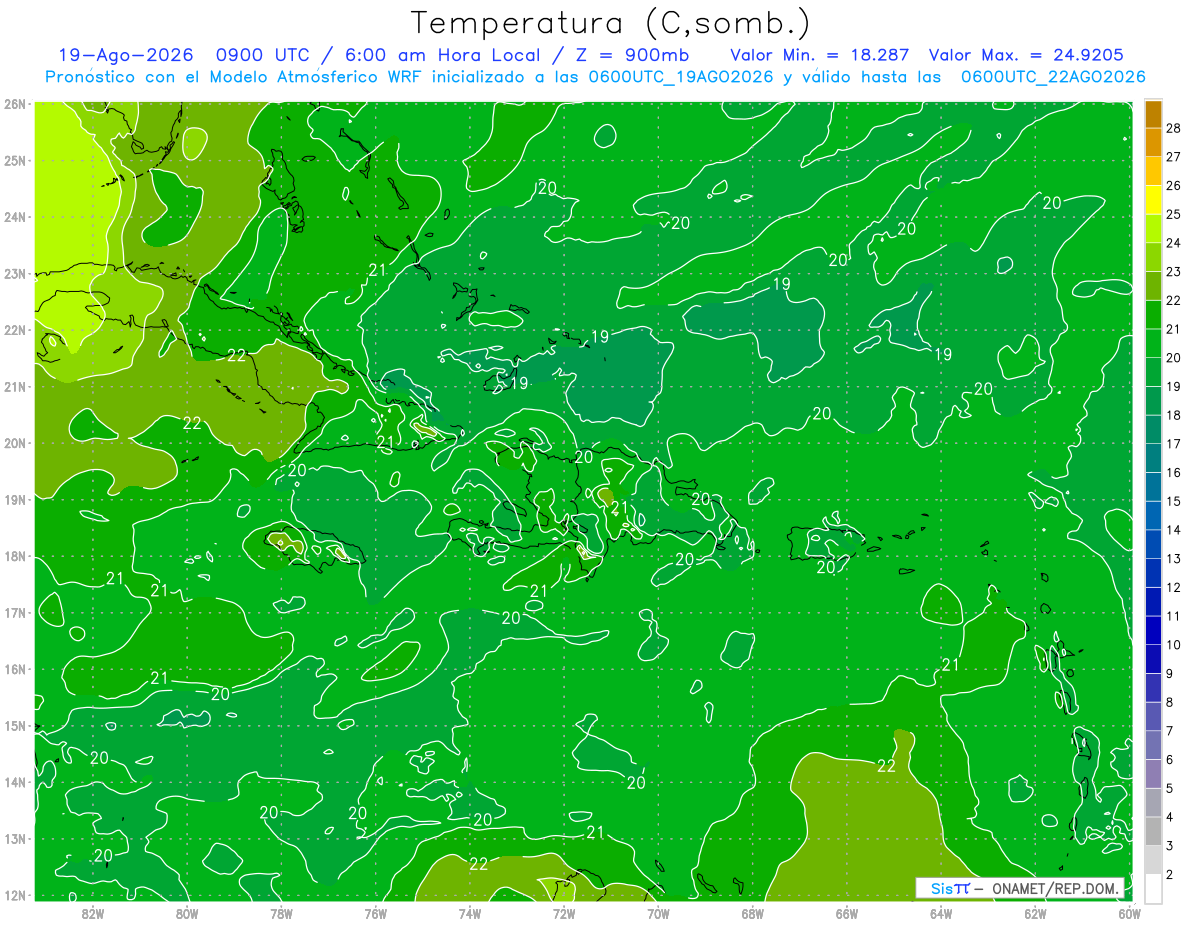The image size is (1200, 927).
Task: Click color scale label 3
Action: [1171, 846]
